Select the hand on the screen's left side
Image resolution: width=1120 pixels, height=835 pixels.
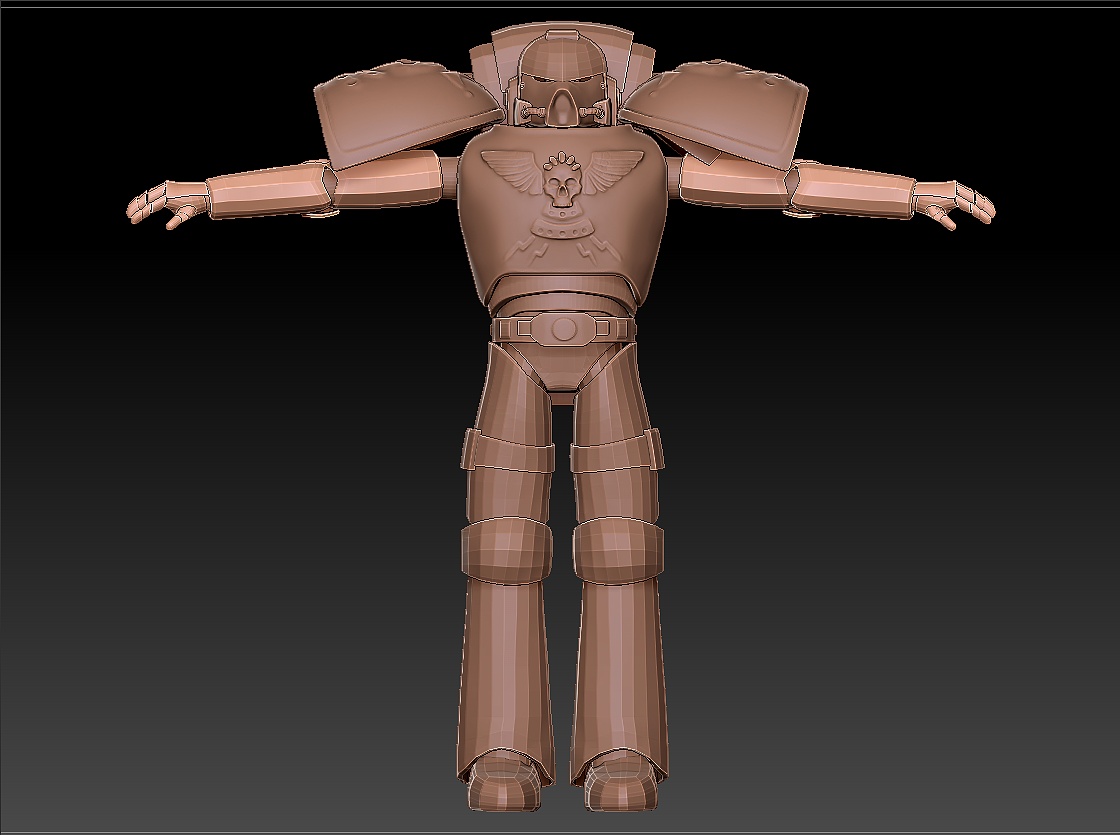click(x=166, y=203)
